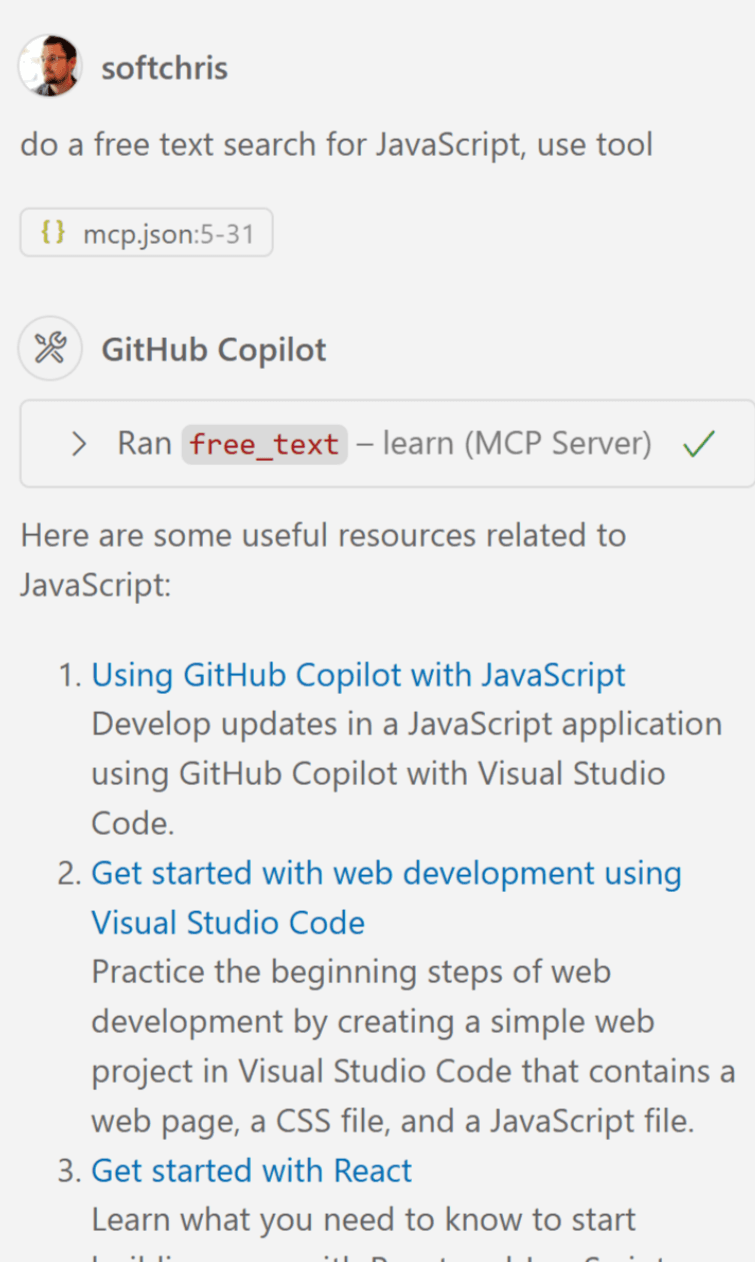Open Get started with web development link
The height and width of the screenshot is (1262, 755).
pyautogui.click(x=386, y=898)
